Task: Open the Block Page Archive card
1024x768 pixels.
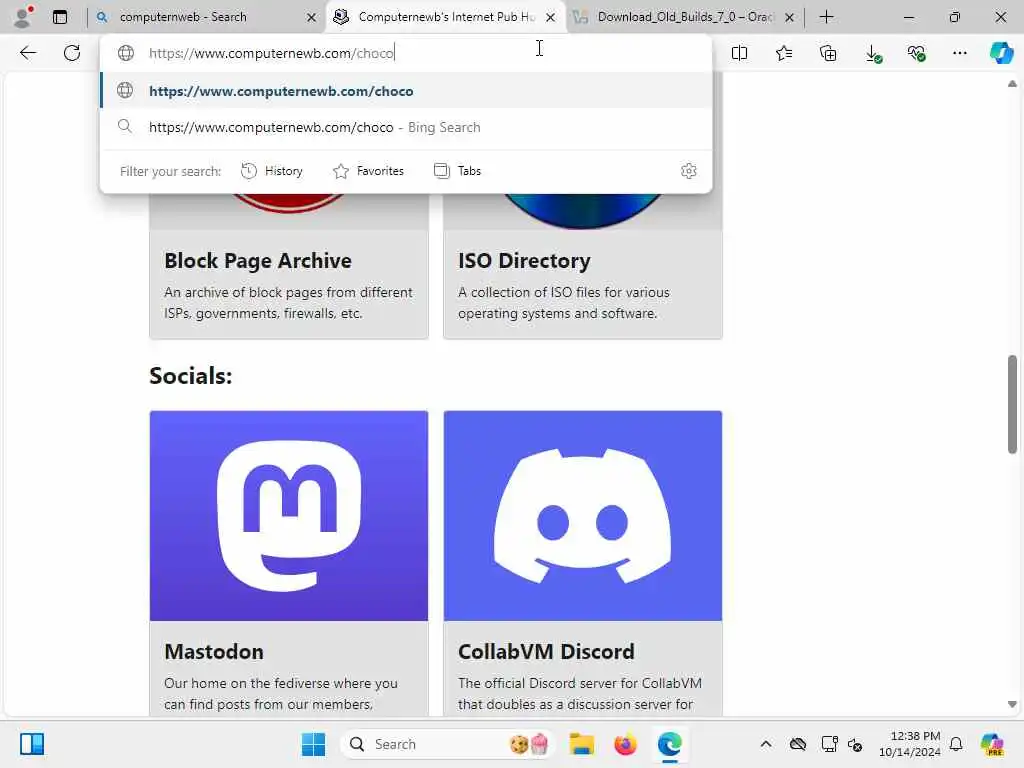Action: point(289,266)
